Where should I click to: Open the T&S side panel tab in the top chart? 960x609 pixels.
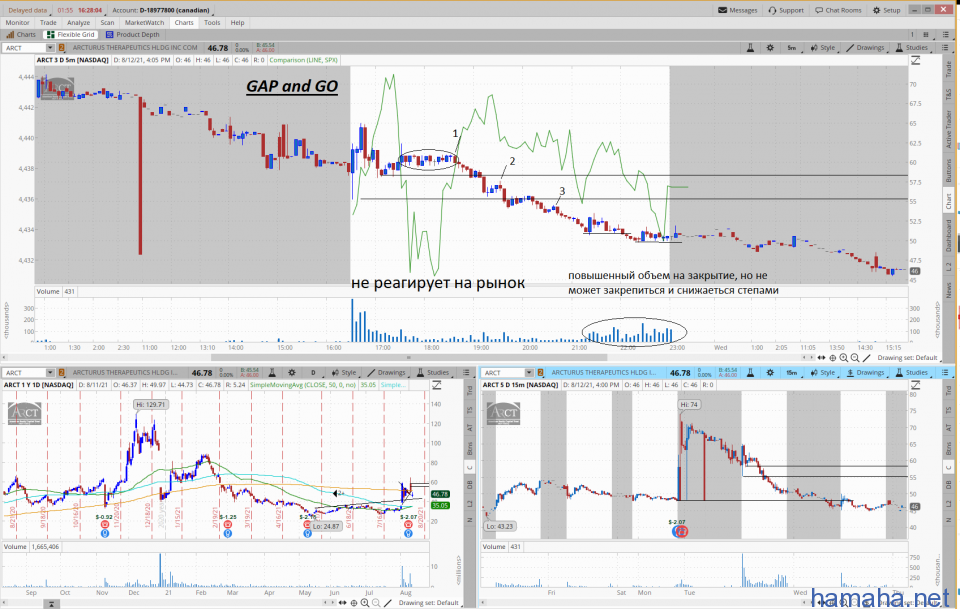948,94
